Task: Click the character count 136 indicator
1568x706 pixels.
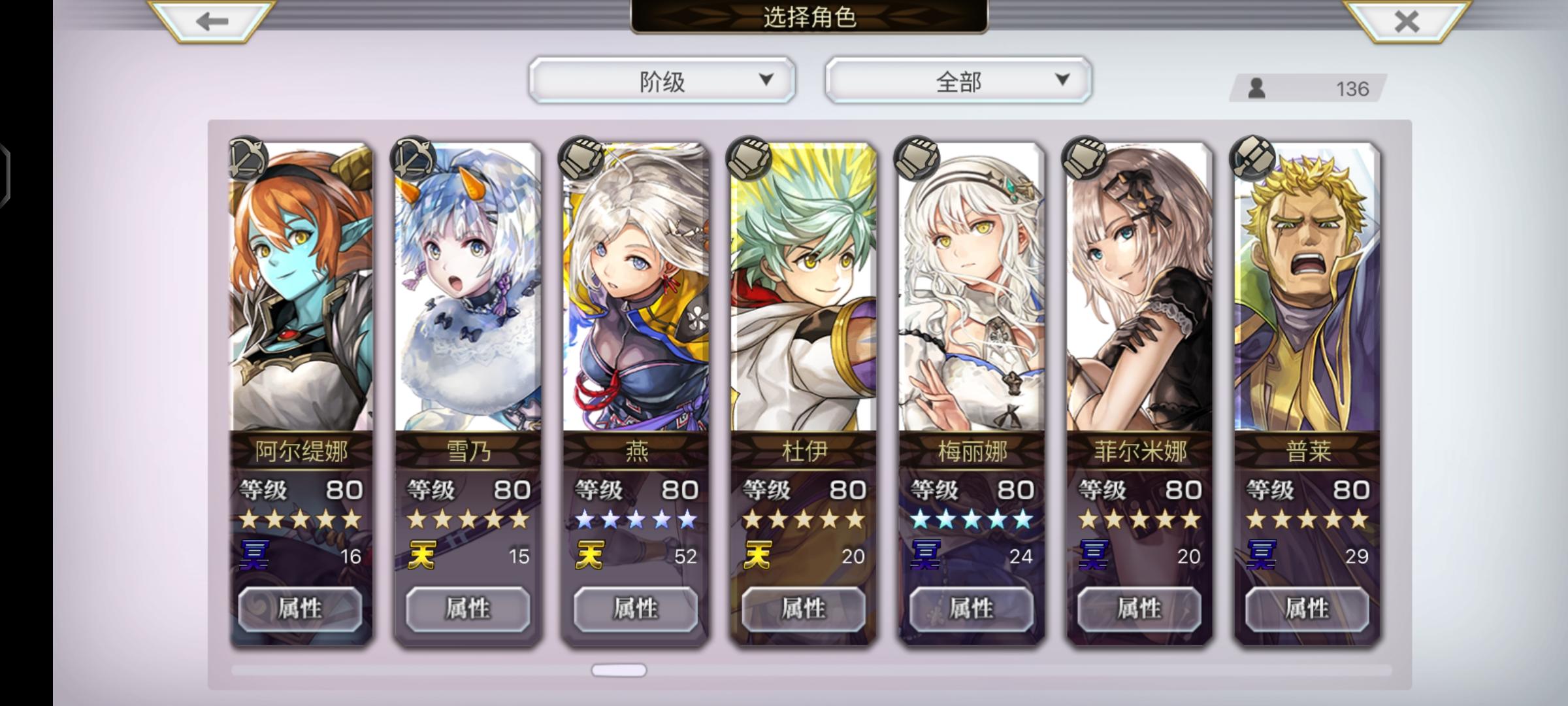Action: pos(1308,88)
